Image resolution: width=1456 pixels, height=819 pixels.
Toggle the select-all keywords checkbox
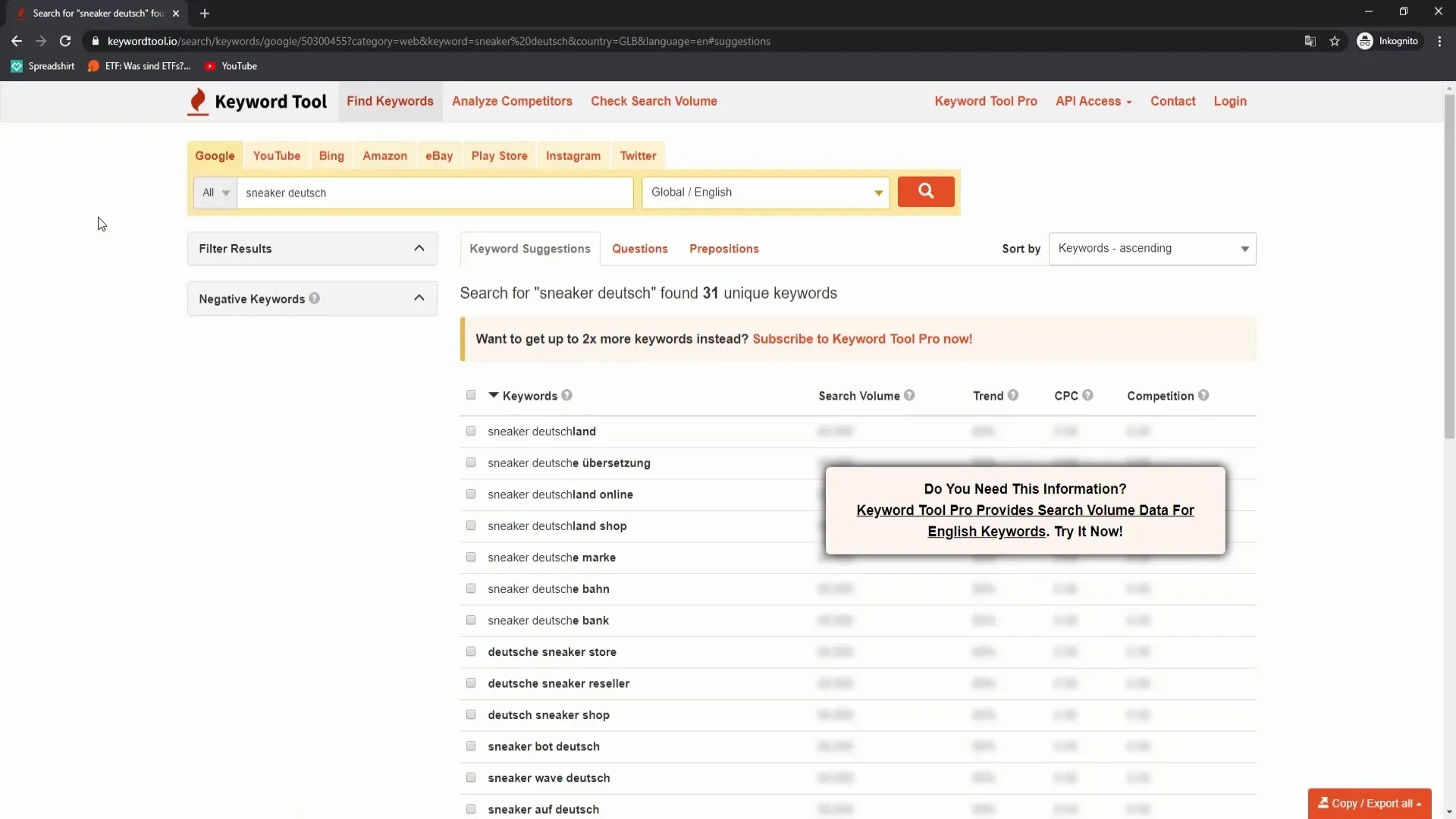[x=471, y=394]
